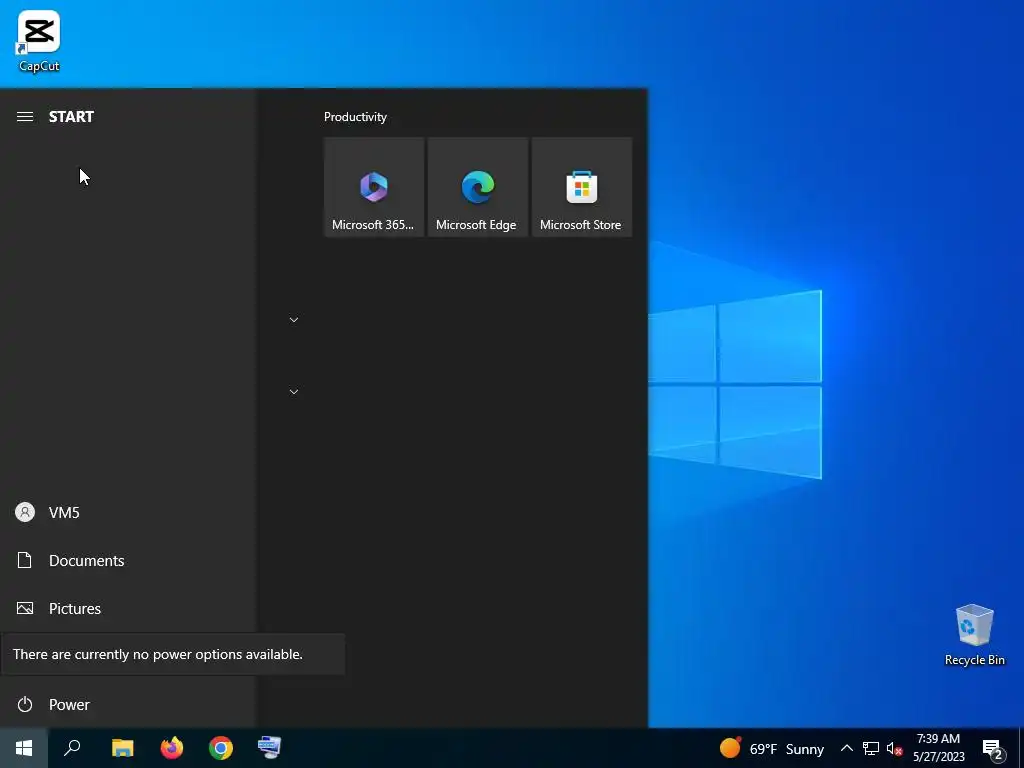
Task: Expand the lower chevron in app list
Action: (x=294, y=392)
